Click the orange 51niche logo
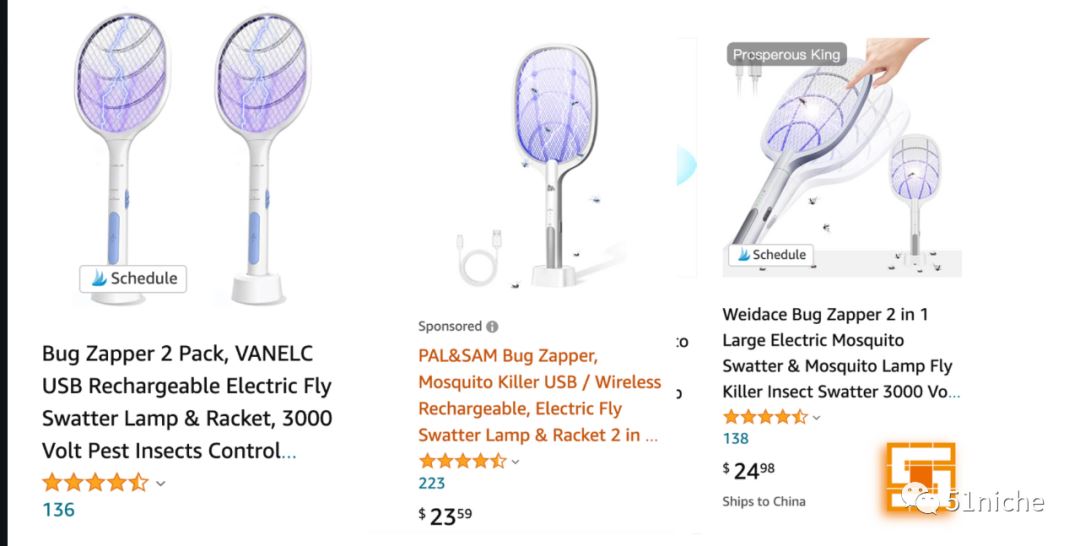 click(x=921, y=479)
